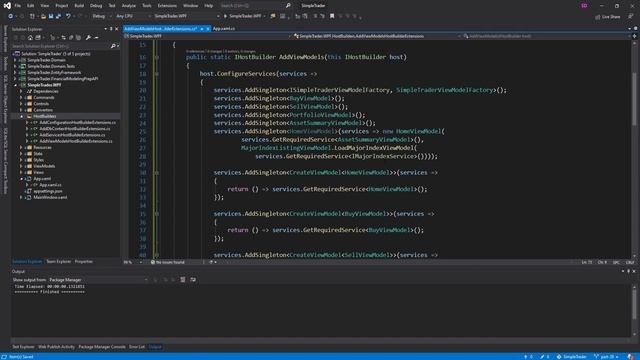Click the Home icon in Solution Explorer toolbar

(x=30, y=38)
